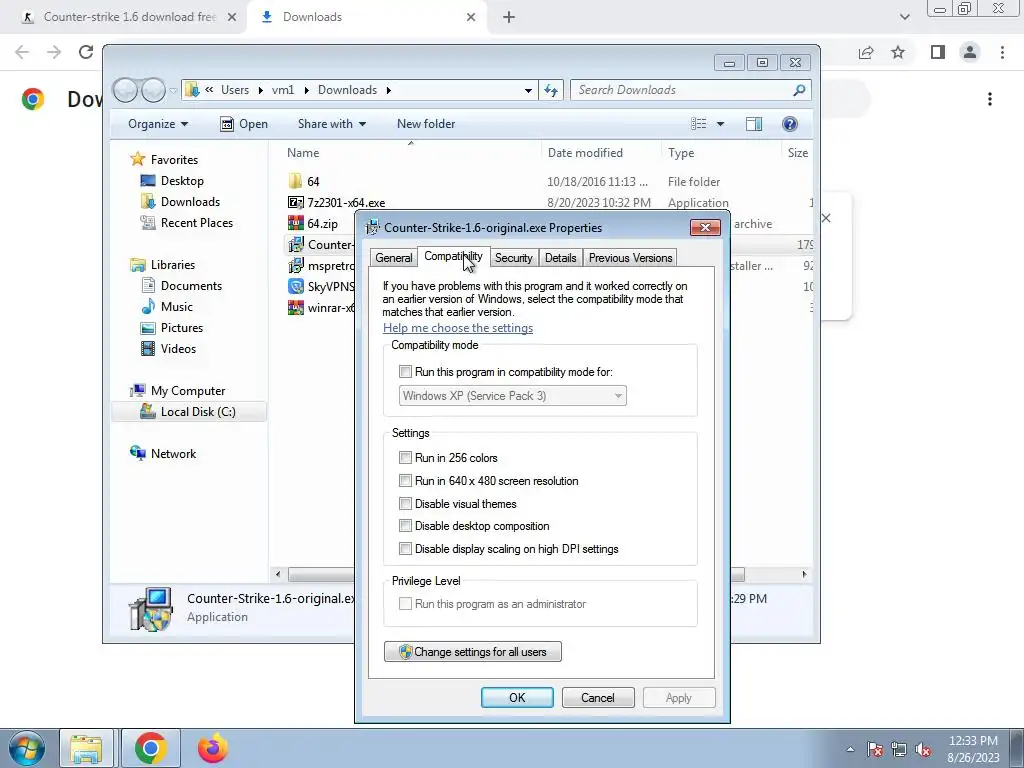Toggle the Explorer preview pane icon
The width and height of the screenshot is (1024, 768).
pos(754,124)
